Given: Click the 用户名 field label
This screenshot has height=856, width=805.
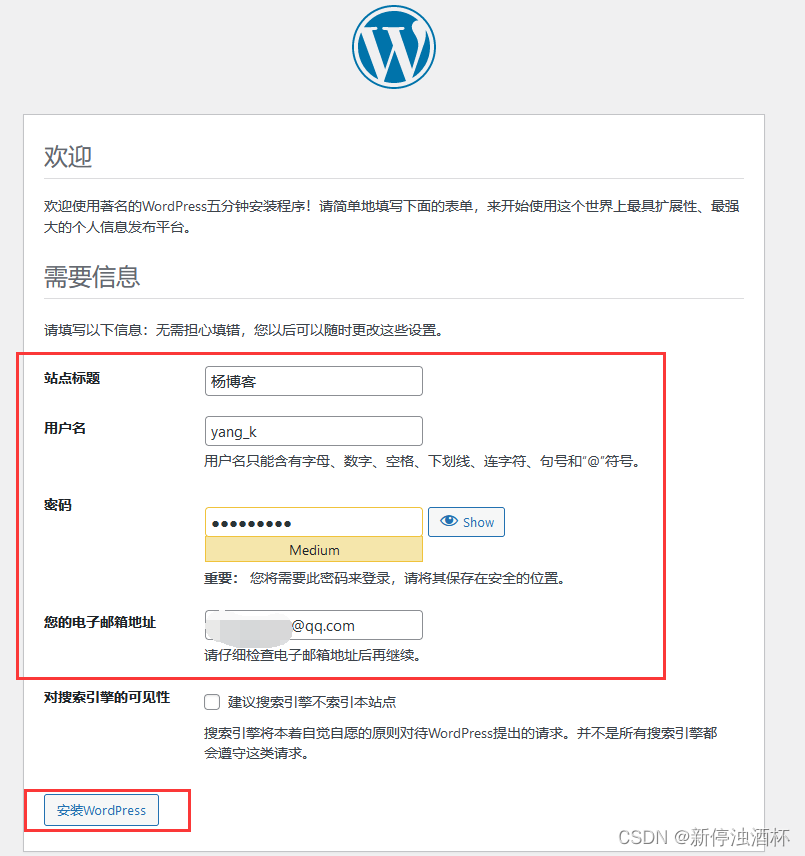Looking at the screenshot, I should point(65,428).
